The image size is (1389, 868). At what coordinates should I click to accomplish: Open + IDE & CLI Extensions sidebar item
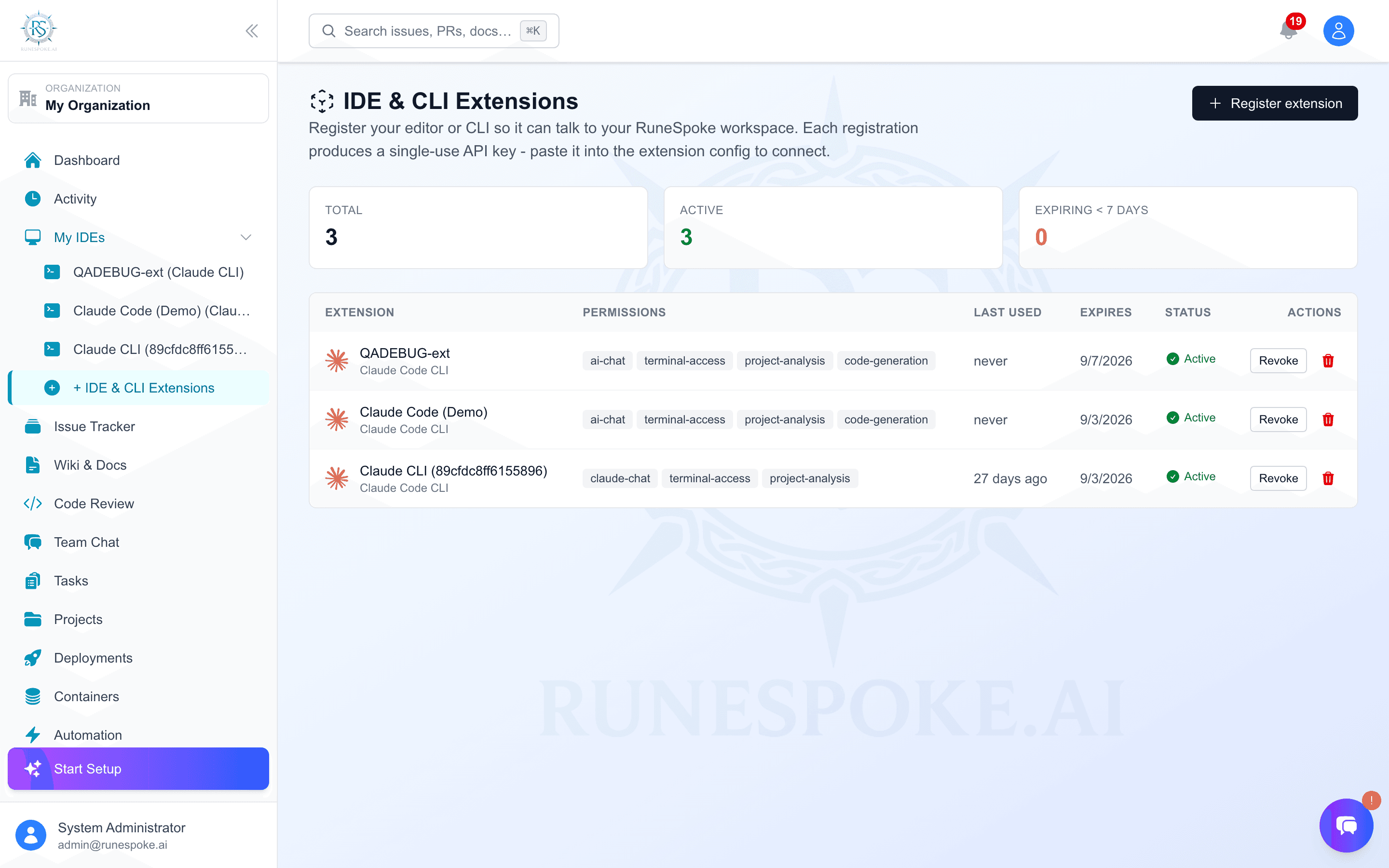click(x=138, y=388)
